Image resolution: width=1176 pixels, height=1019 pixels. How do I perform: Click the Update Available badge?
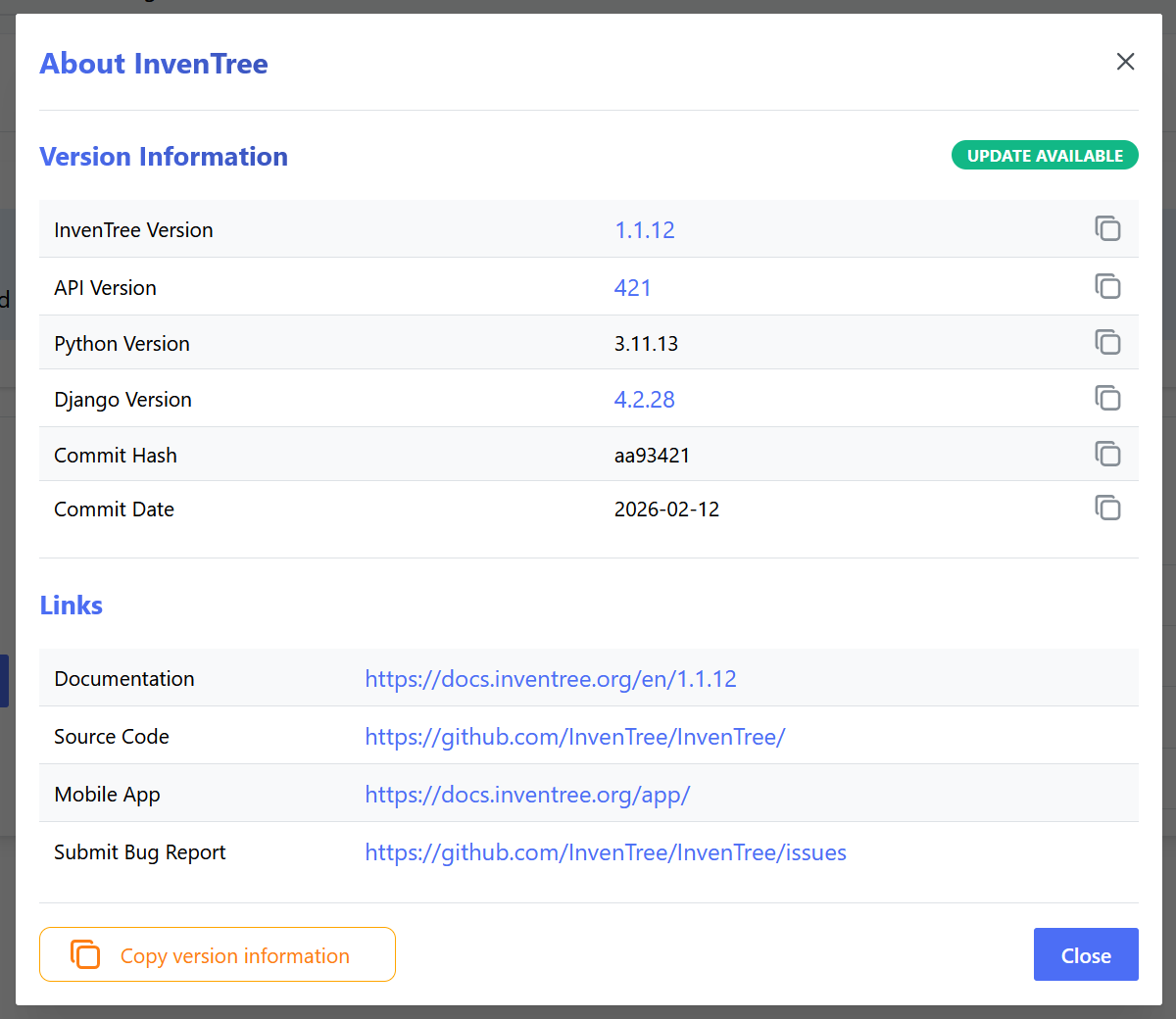pos(1045,156)
